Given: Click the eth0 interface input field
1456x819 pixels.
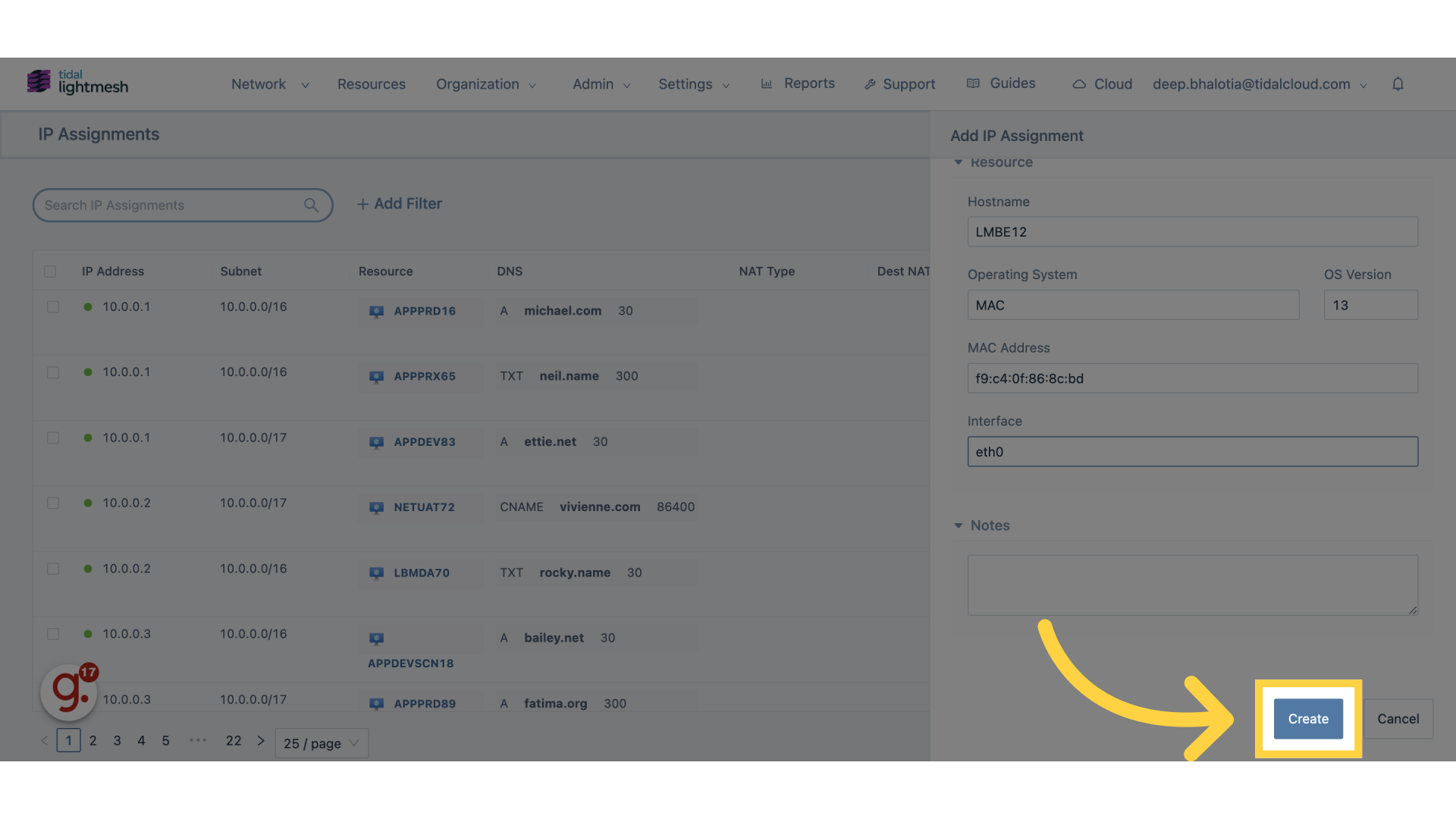Looking at the screenshot, I should tap(1191, 451).
